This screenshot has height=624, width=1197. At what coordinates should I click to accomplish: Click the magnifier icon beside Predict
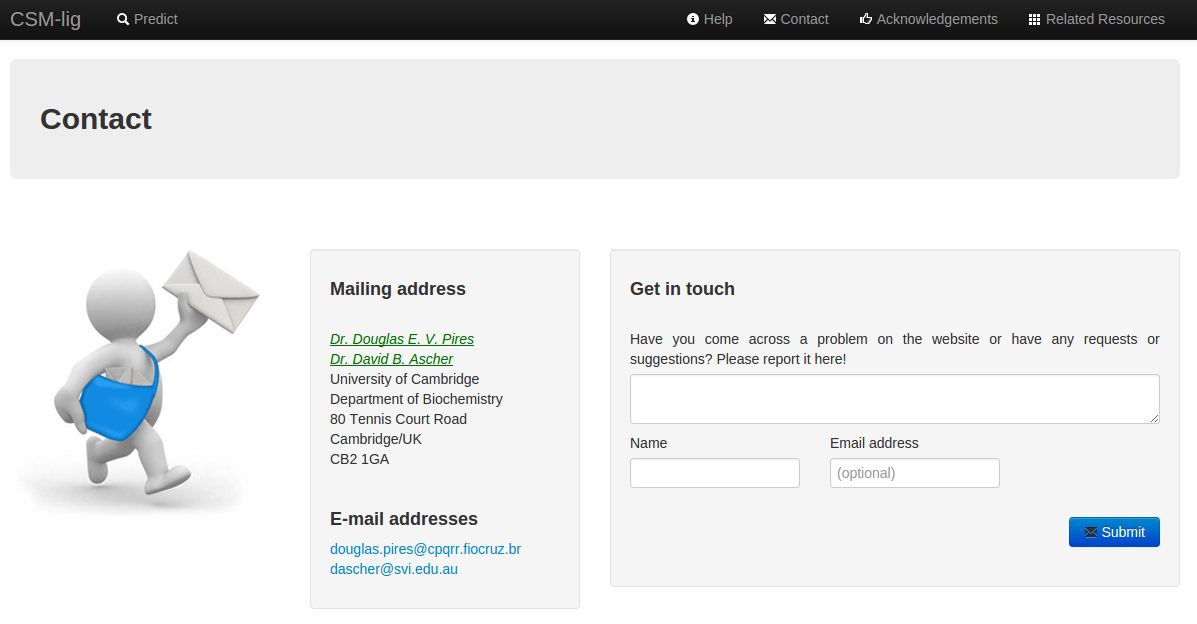tap(123, 19)
